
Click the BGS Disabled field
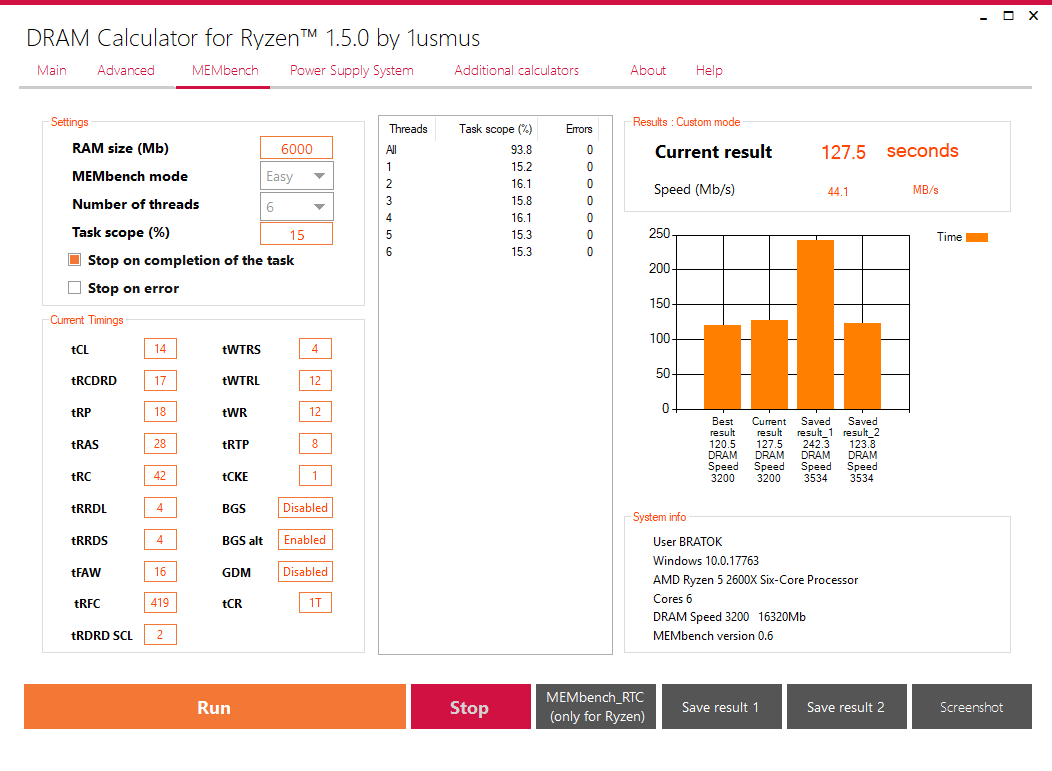click(x=305, y=508)
